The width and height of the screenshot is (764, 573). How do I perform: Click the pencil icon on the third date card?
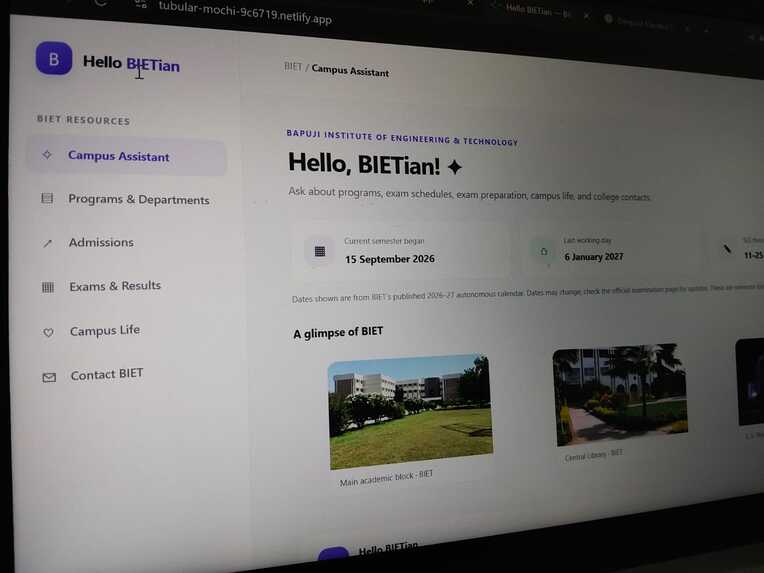click(x=726, y=249)
